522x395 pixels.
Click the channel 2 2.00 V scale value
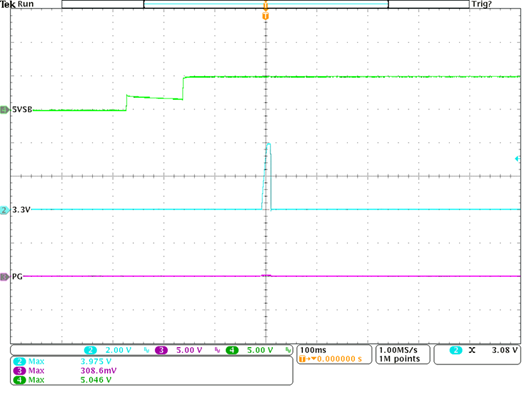pos(118,350)
